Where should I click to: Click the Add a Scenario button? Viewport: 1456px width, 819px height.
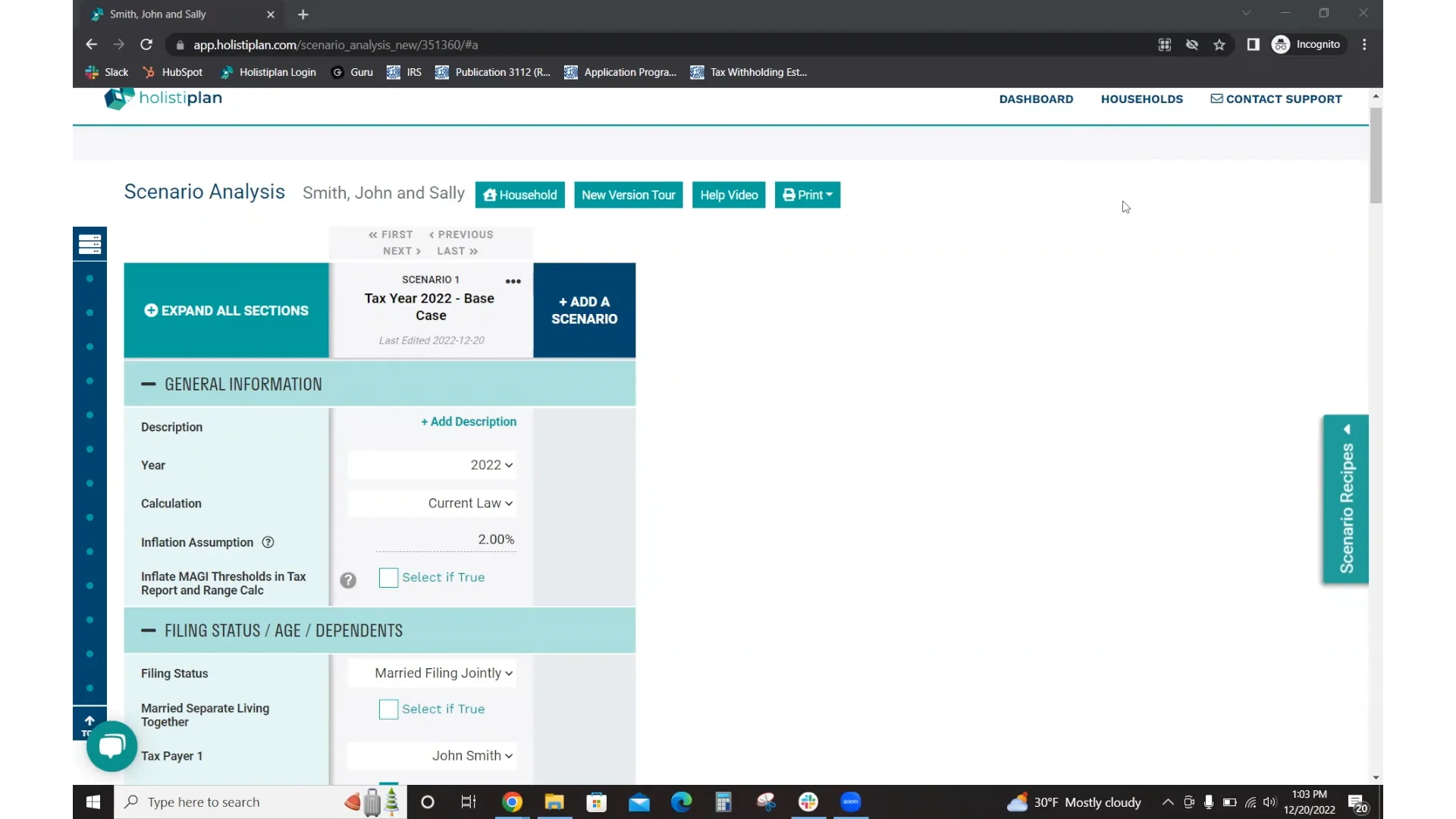pyautogui.click(x=584, y=310)
